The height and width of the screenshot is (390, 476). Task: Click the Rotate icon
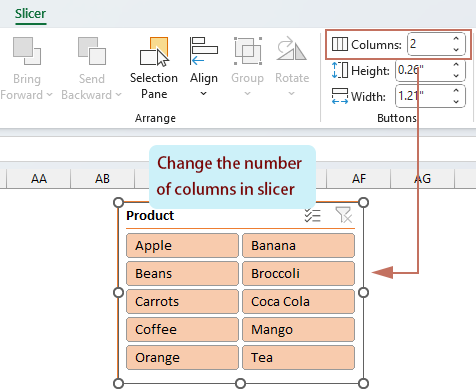coord(292,49)
